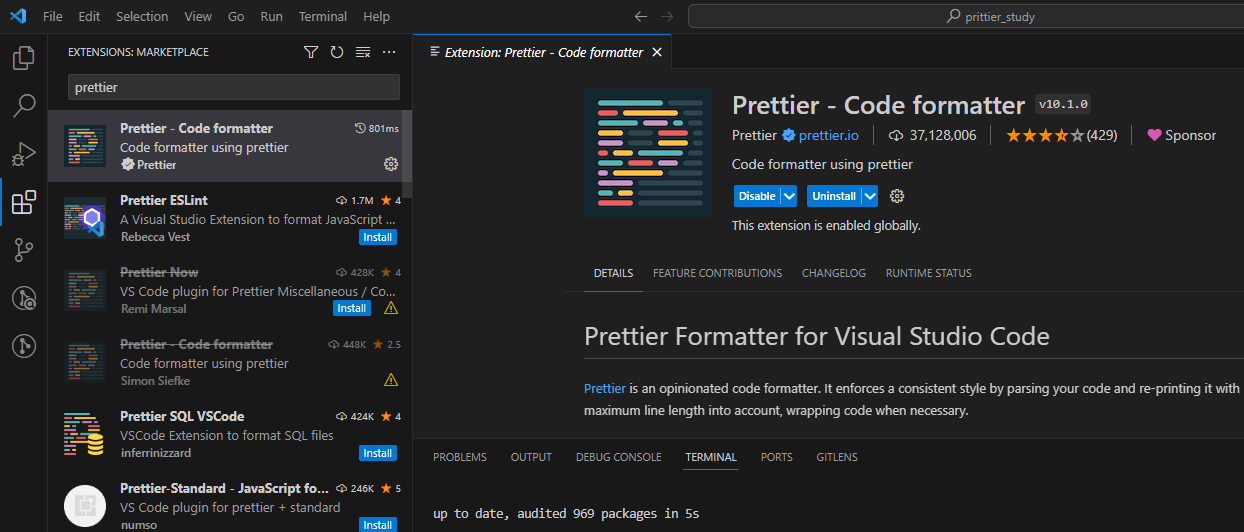This screenshot has height=532, width=1244.
Task: Open the Edit menu
Action: pyautogui.click(x=89, y=16)
